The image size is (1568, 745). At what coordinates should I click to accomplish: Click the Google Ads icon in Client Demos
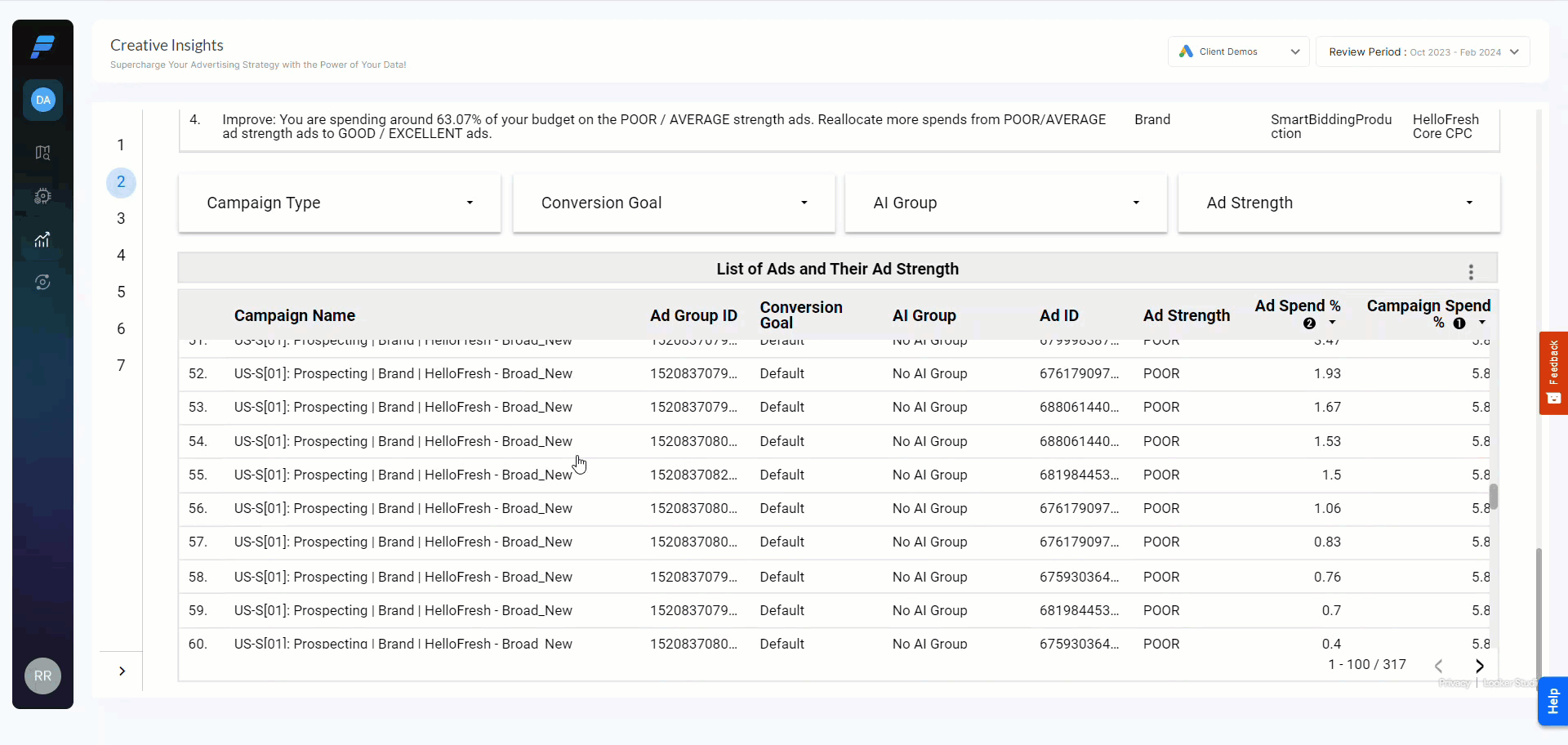(1186, 51)
